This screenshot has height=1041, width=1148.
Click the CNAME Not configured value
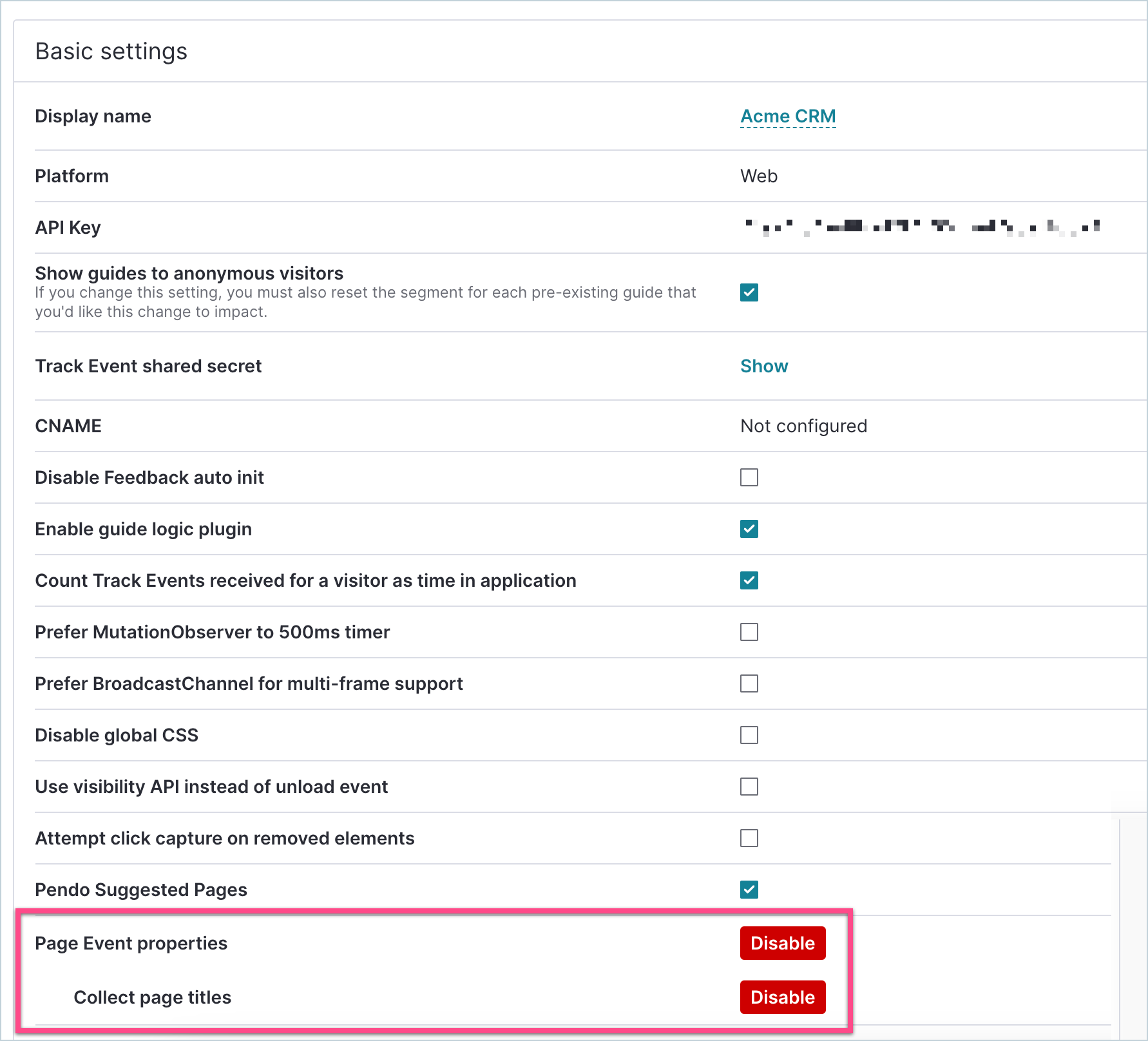[803, 426]
